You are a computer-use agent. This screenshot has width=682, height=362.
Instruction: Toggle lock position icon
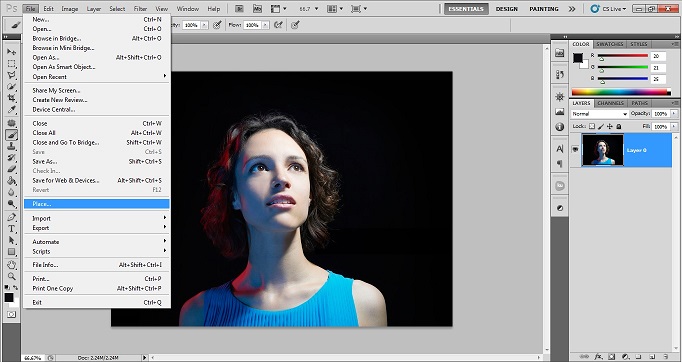coord(610,126)
